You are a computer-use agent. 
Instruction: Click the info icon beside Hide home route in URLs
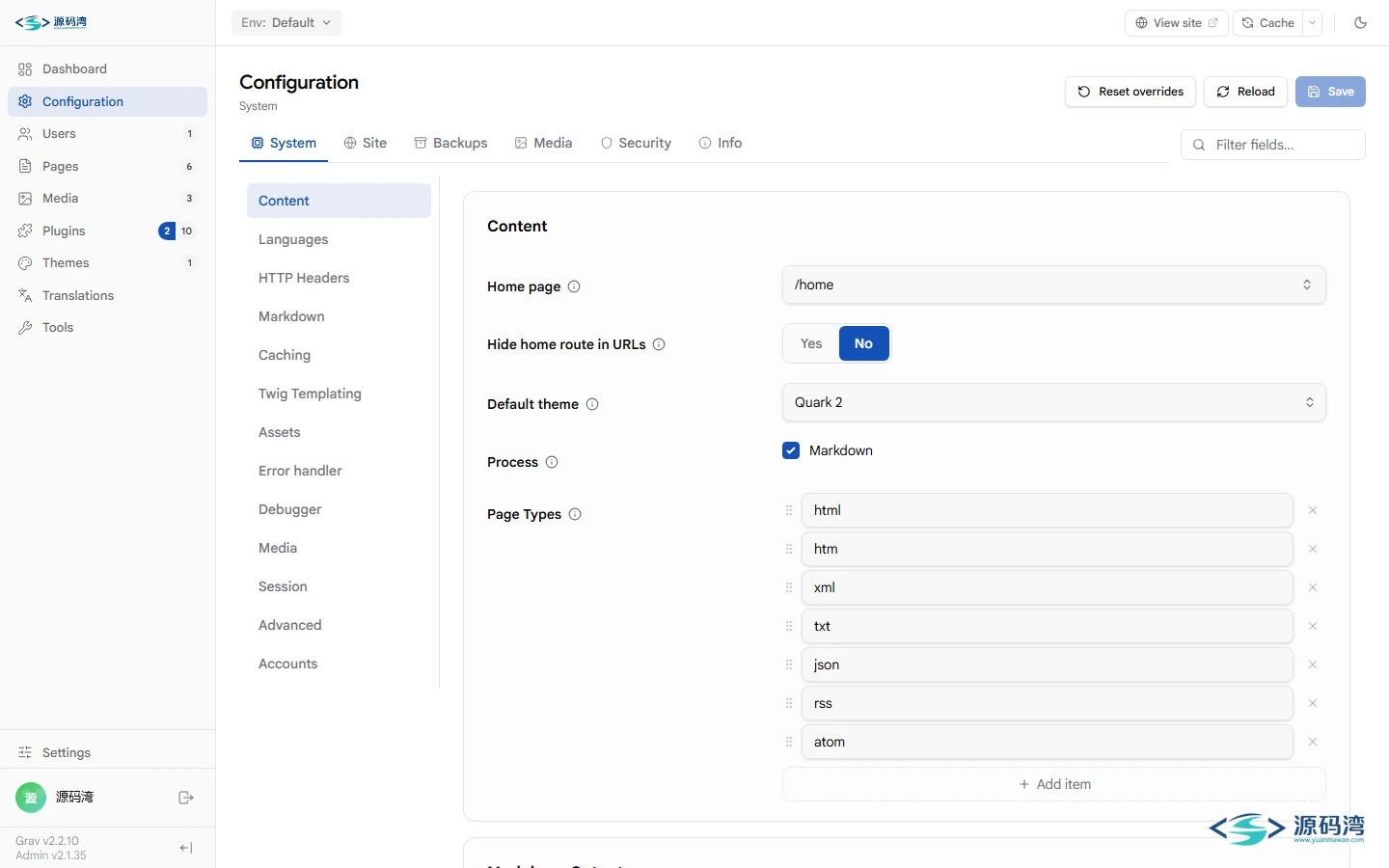[659, 344]
